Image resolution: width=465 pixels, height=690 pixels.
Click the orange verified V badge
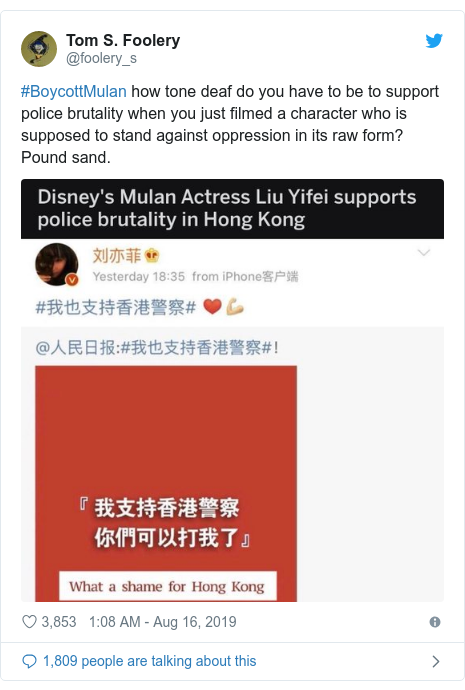click(x=72, y=279)
